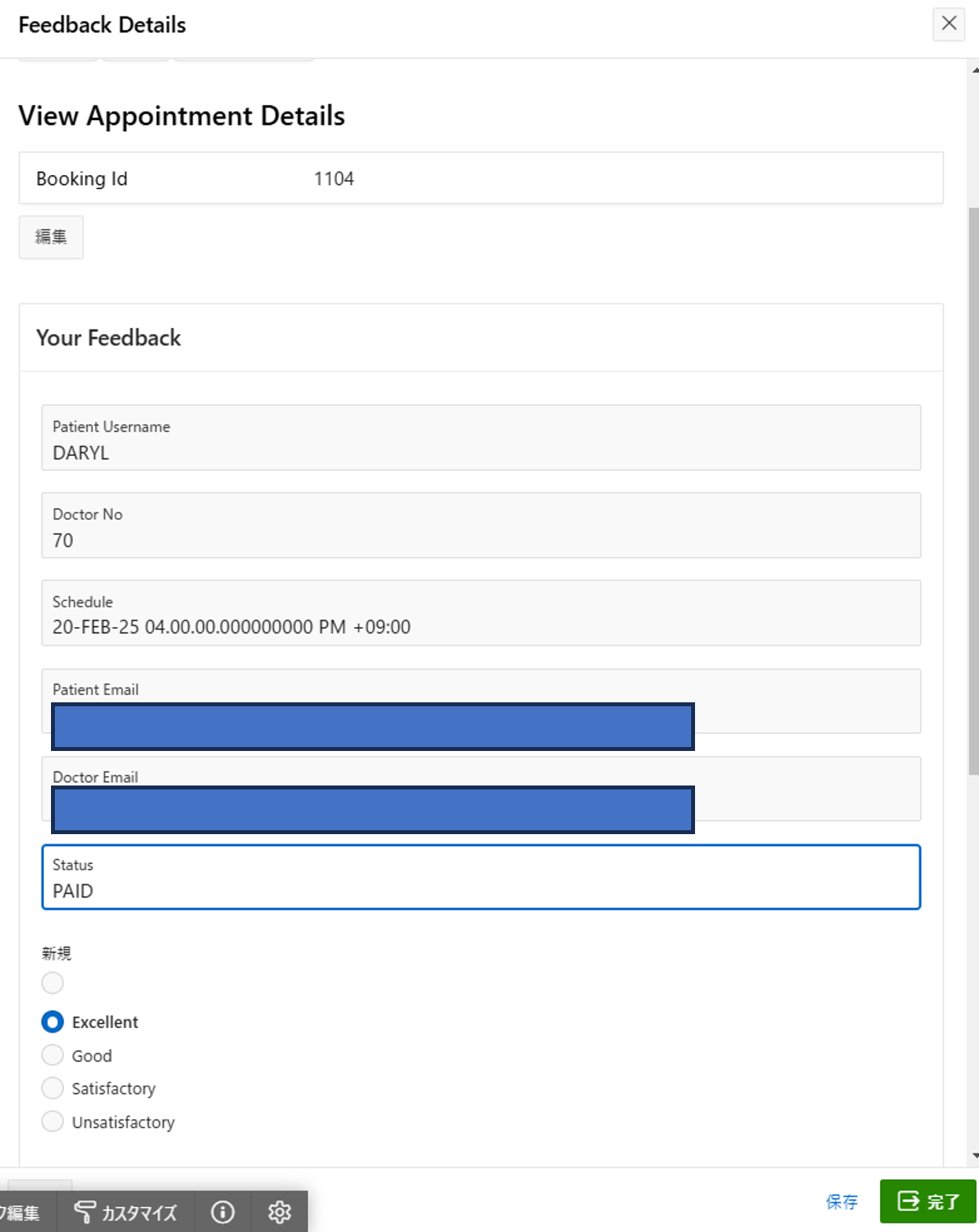Select the empty radio button under 新規
979x1232 pixels.
(x=53, y=982)
